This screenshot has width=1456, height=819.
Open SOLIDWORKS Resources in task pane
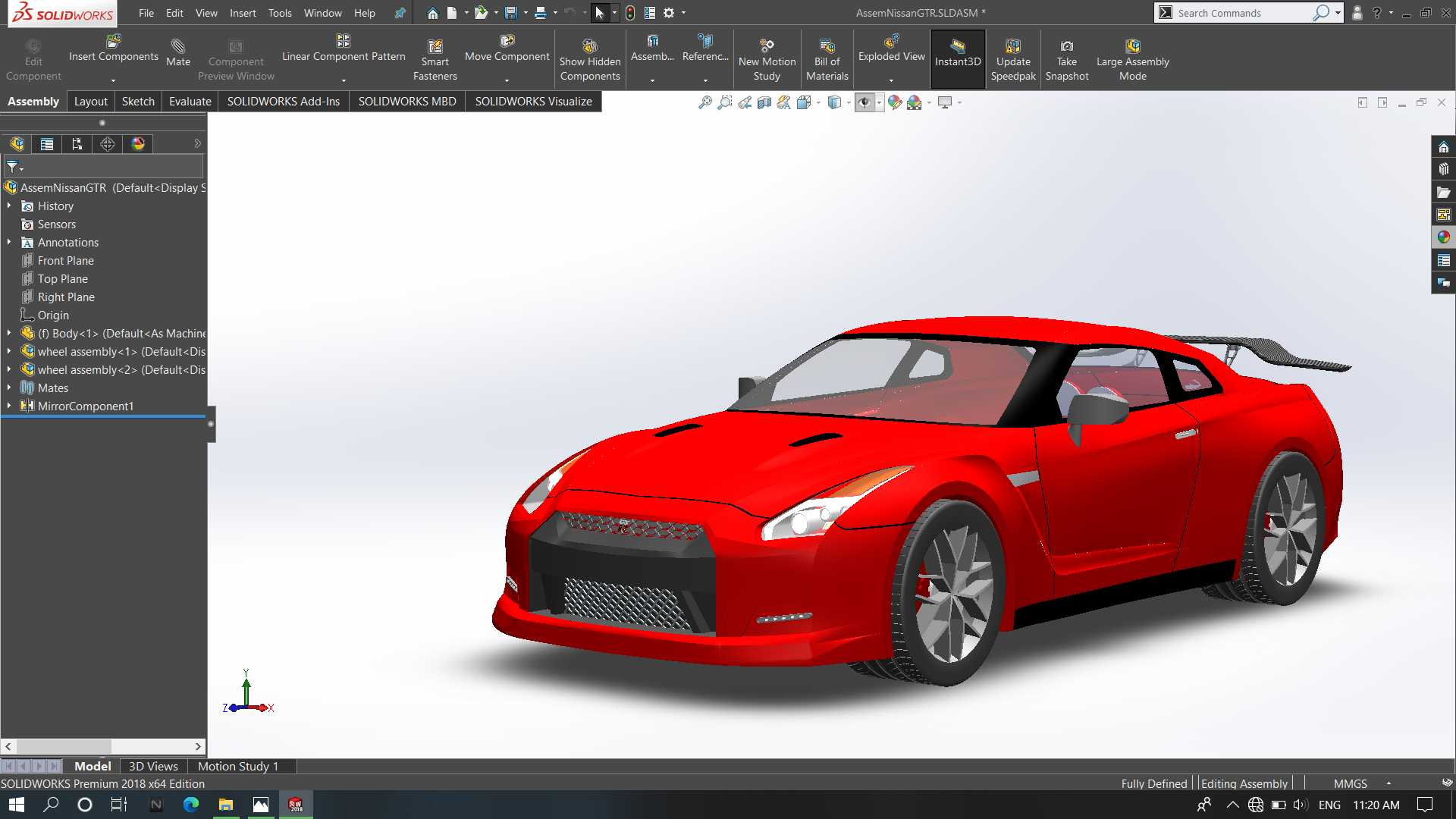(1443, 147)
